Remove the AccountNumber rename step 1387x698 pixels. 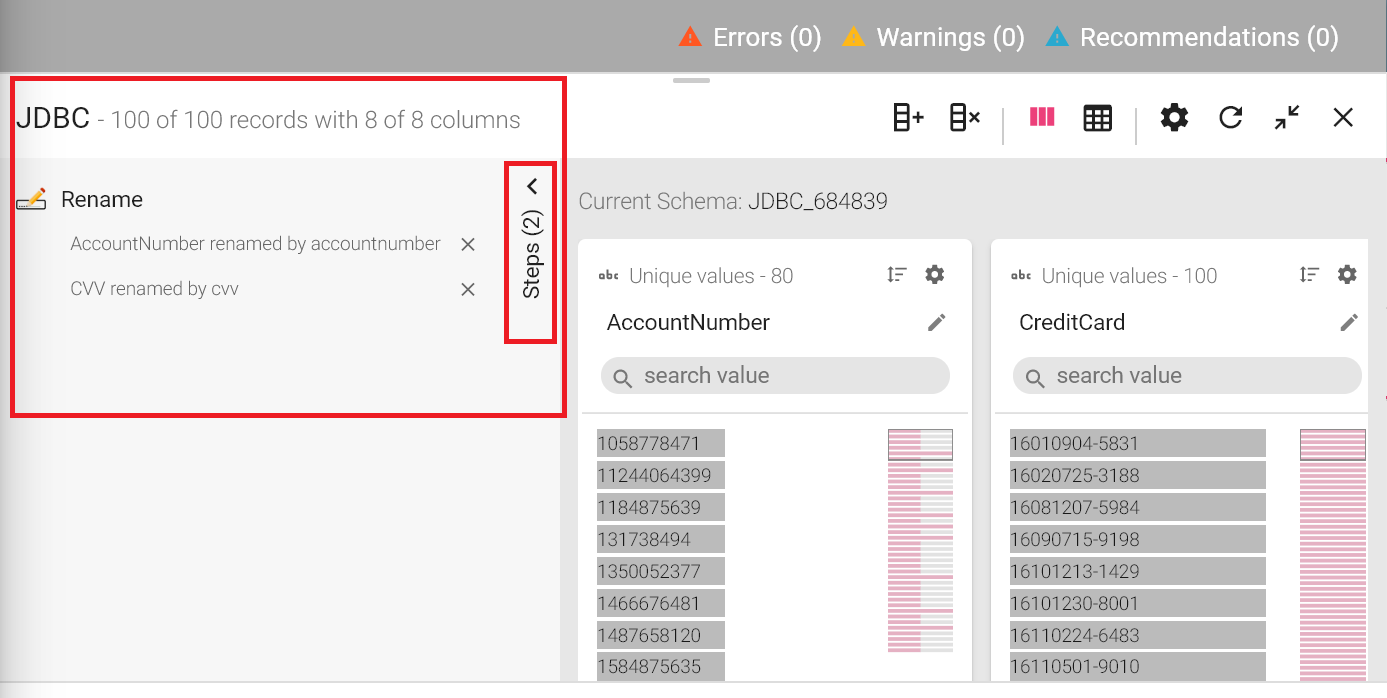click(x=467, y=244)
